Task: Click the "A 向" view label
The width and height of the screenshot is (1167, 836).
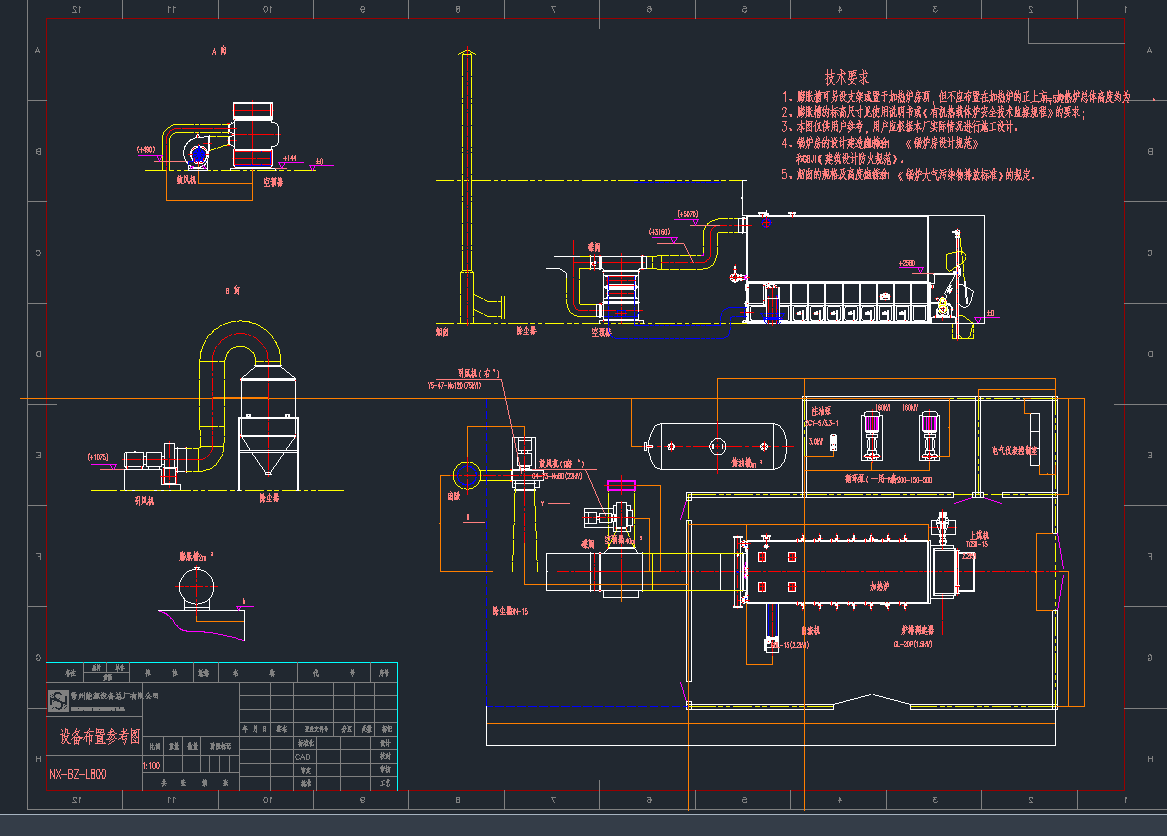Action: [x=220, y=50]
